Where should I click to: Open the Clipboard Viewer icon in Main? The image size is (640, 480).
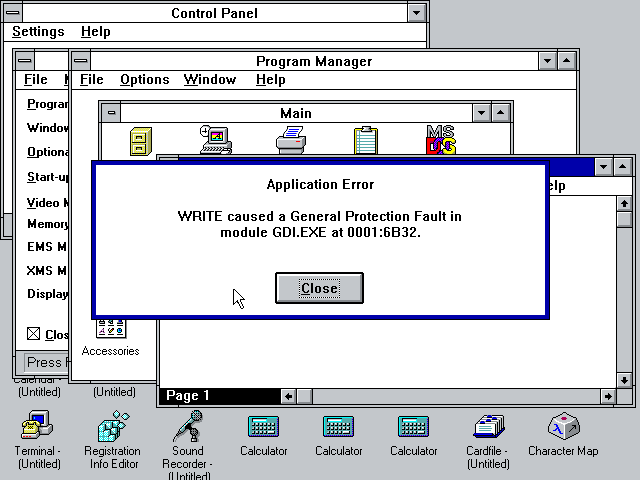tap(366, 140)
